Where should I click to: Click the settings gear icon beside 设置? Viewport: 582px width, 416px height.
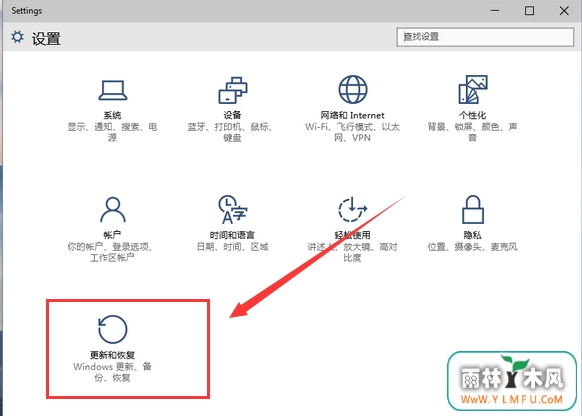17,37
